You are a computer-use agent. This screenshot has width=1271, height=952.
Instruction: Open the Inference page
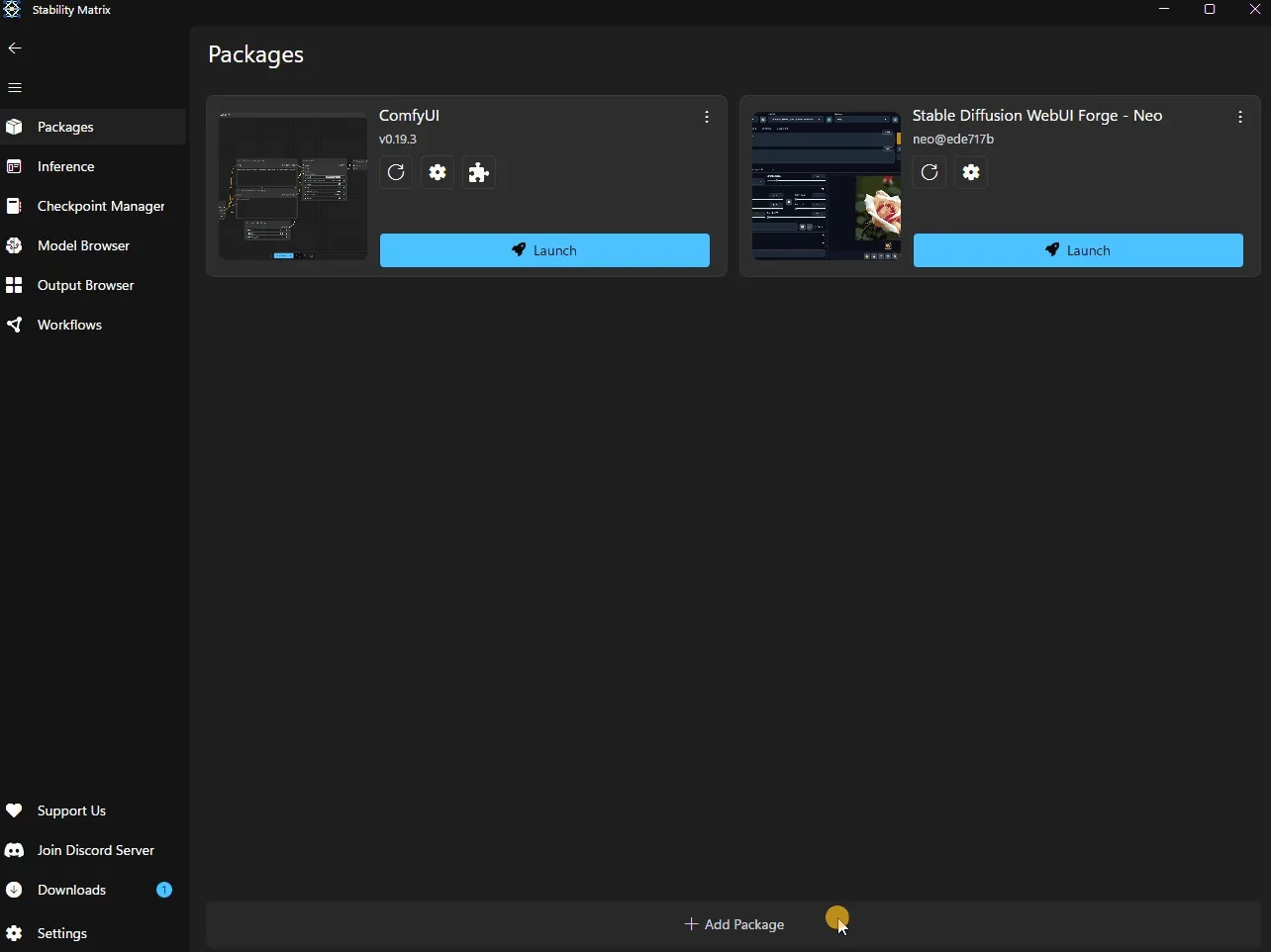(x=93, y=167)
